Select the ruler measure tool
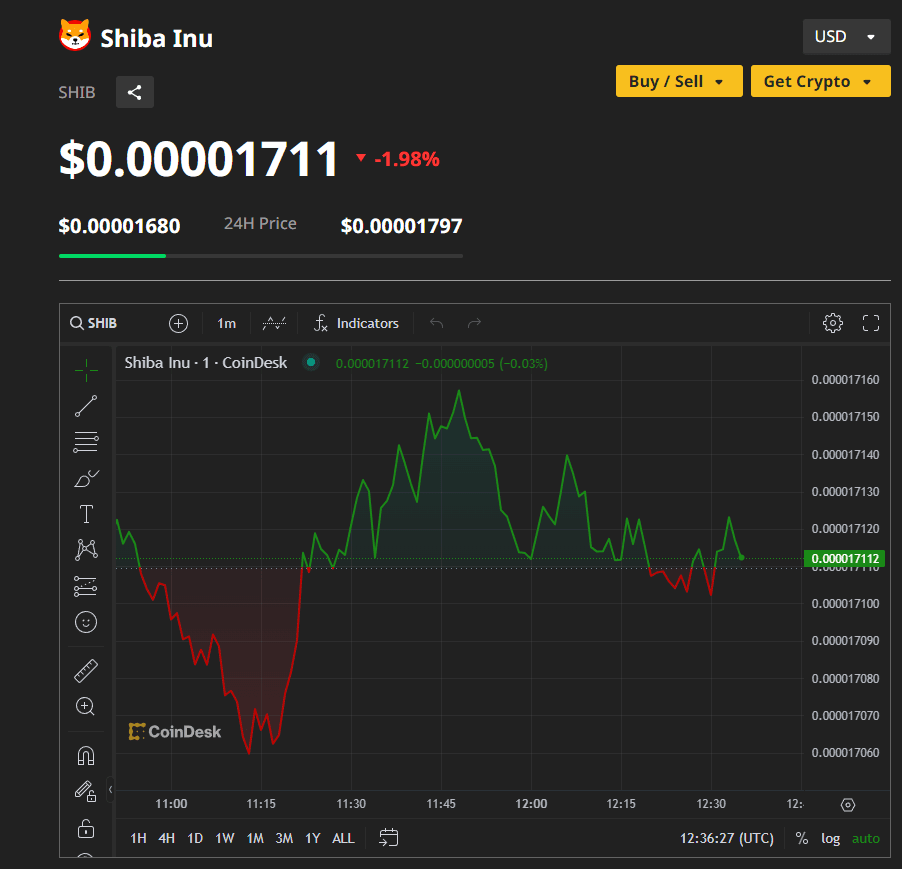The height and width of the screenshot is (869, 902). [x=86, y=671]
